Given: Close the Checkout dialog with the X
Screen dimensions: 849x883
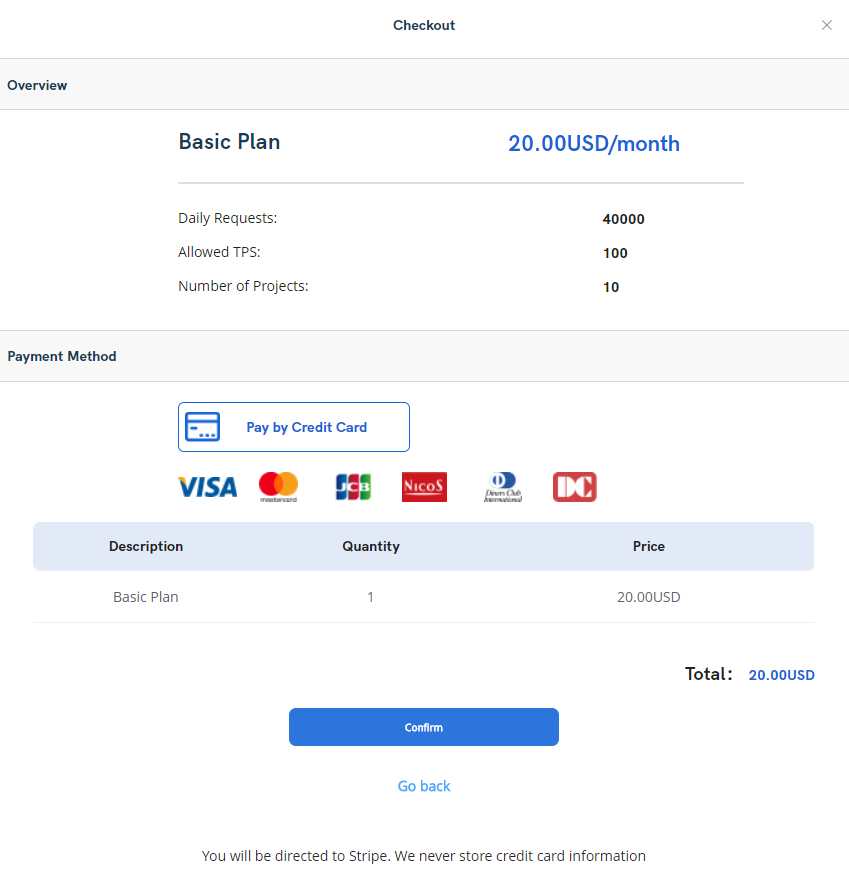Looking at the screenshot, I should pos(826,25).
